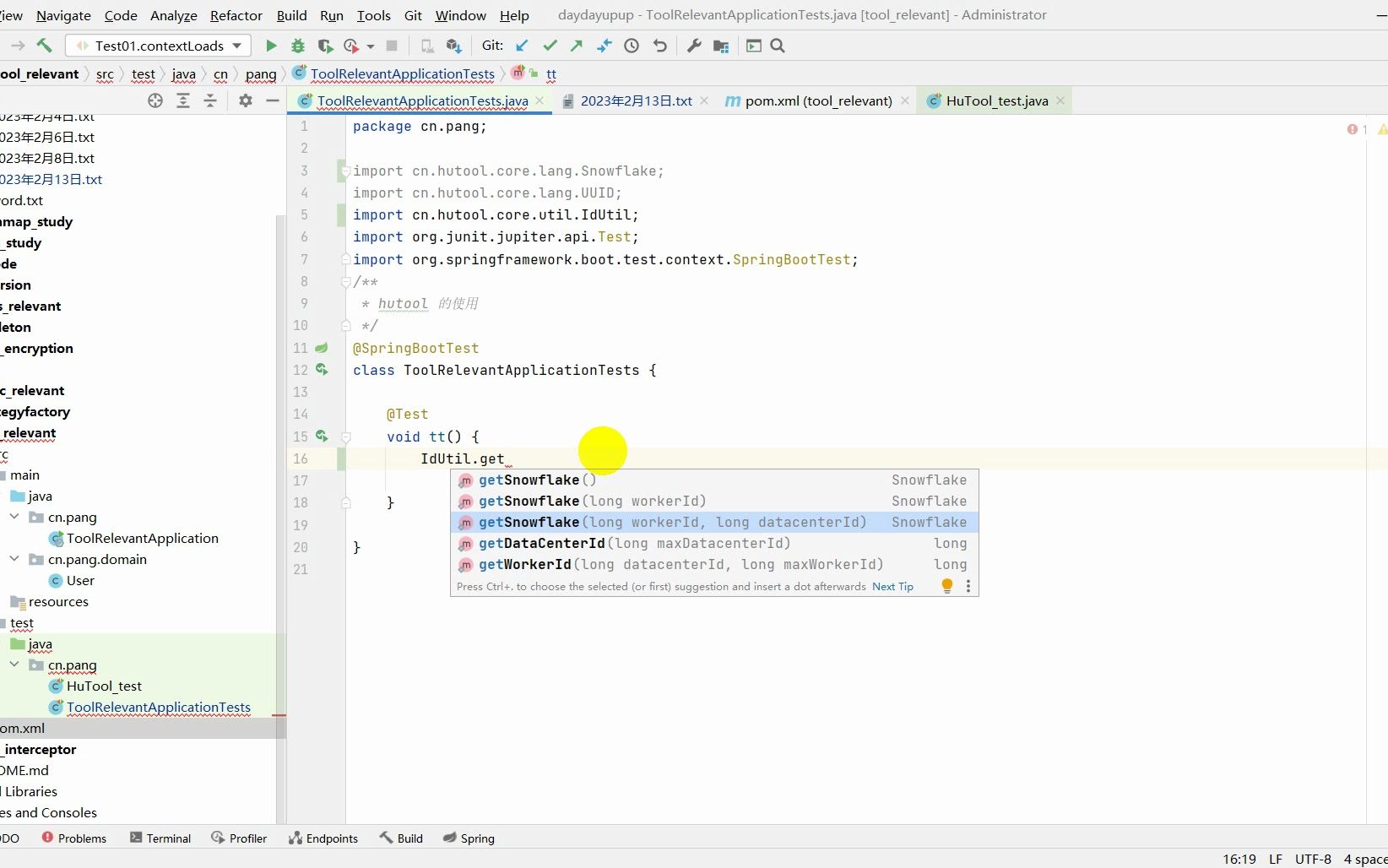Run with profiler icon
Image resolution: width=1388 pixels, height=868 pixels.
(x=351, y=46)
